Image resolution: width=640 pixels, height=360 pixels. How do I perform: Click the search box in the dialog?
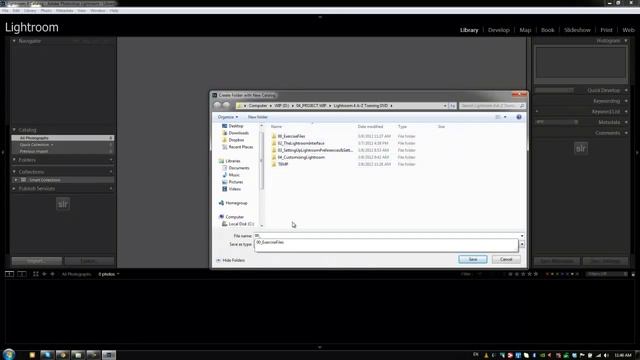pos(492,106)
